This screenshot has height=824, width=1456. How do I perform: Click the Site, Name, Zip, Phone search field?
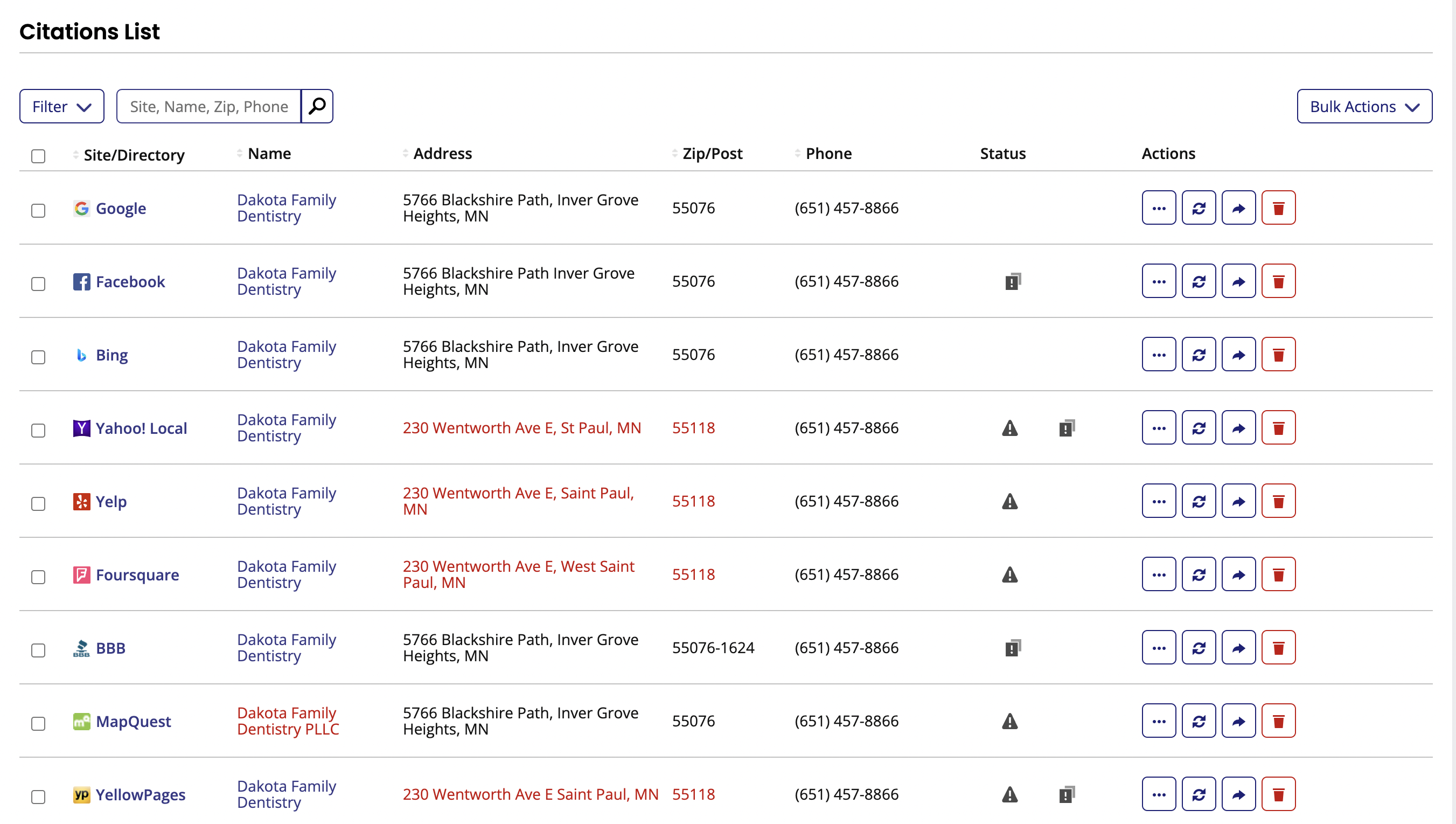tap(208, 106)
